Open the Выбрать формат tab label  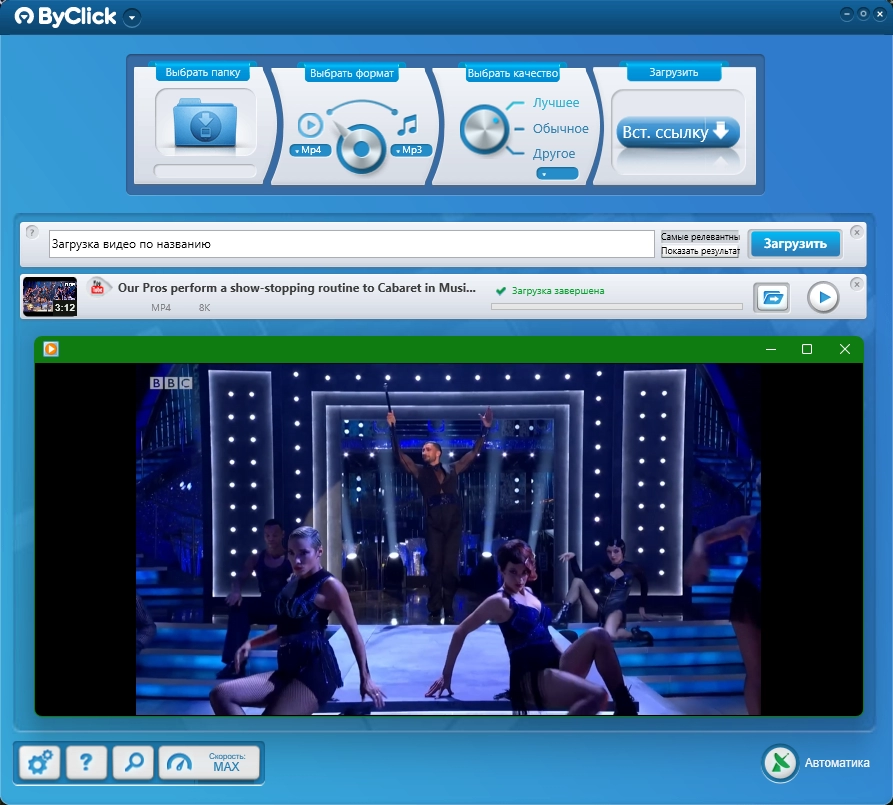coord(351,73)
